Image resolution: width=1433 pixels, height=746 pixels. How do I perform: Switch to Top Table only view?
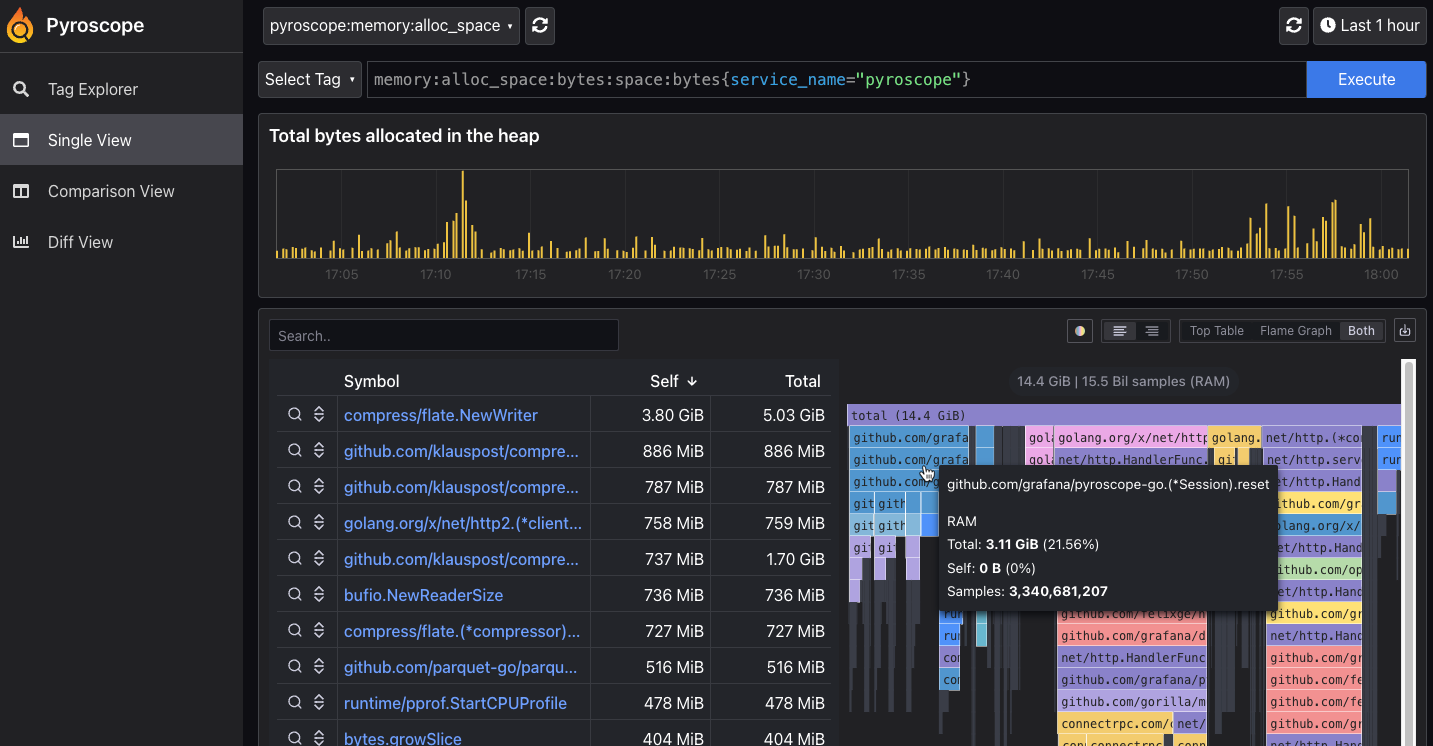(x=1215, y=330)
